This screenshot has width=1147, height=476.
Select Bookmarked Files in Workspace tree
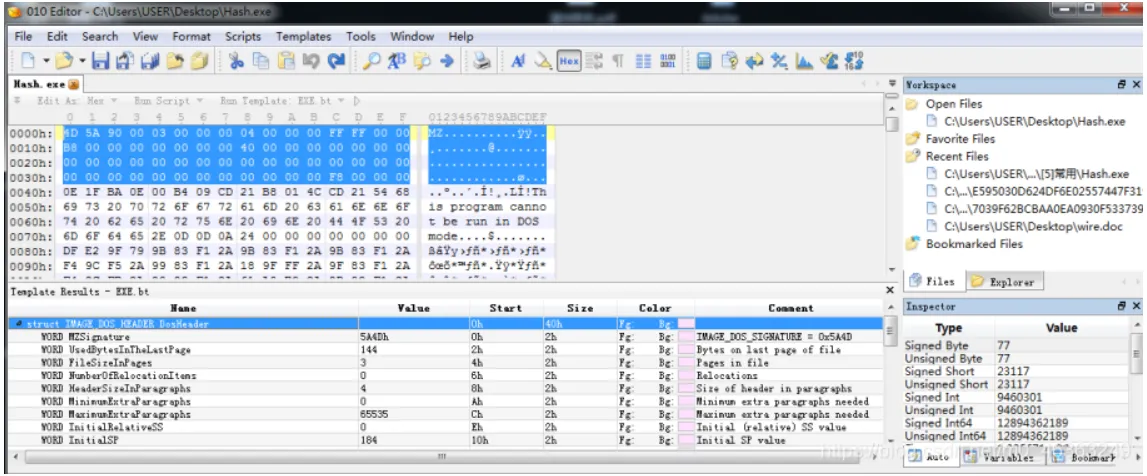pos(974,244)
